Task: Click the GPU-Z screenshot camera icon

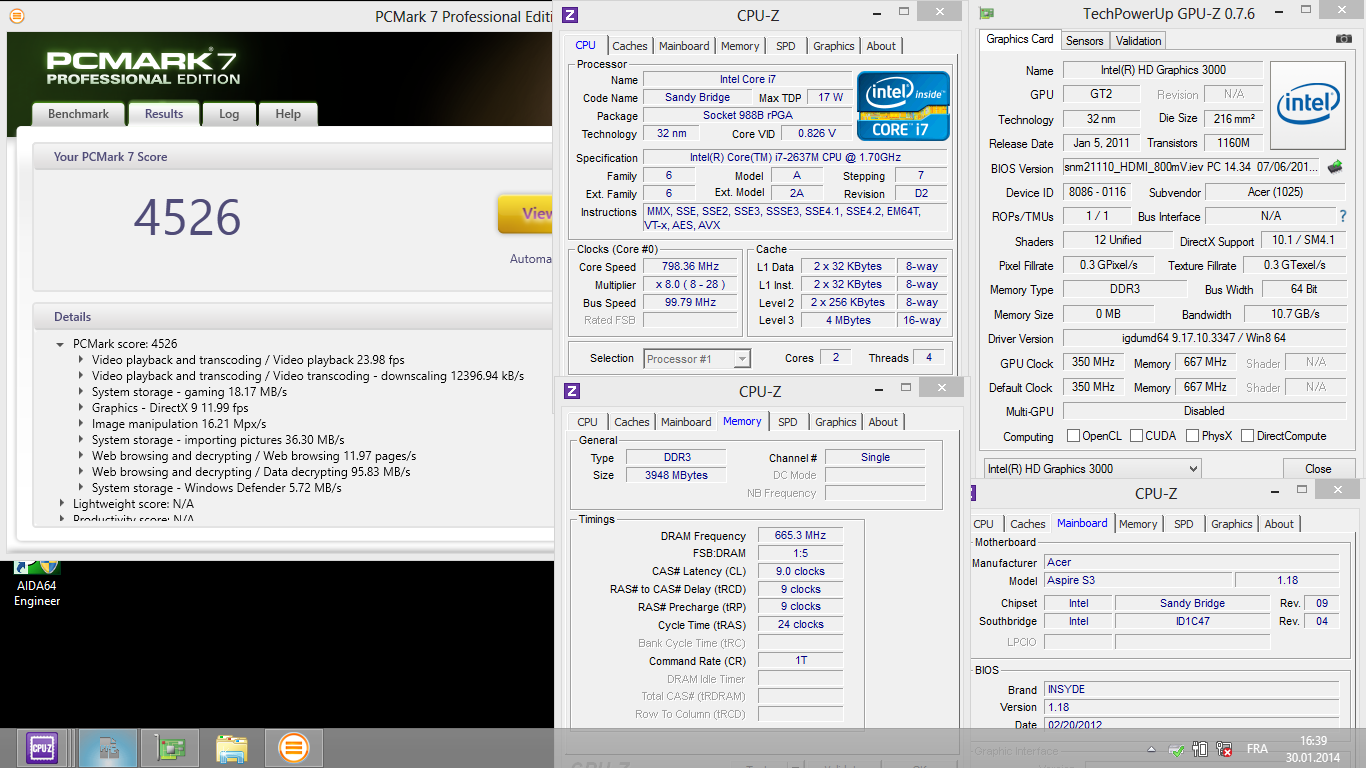Action: click(x=1344, y=39)
